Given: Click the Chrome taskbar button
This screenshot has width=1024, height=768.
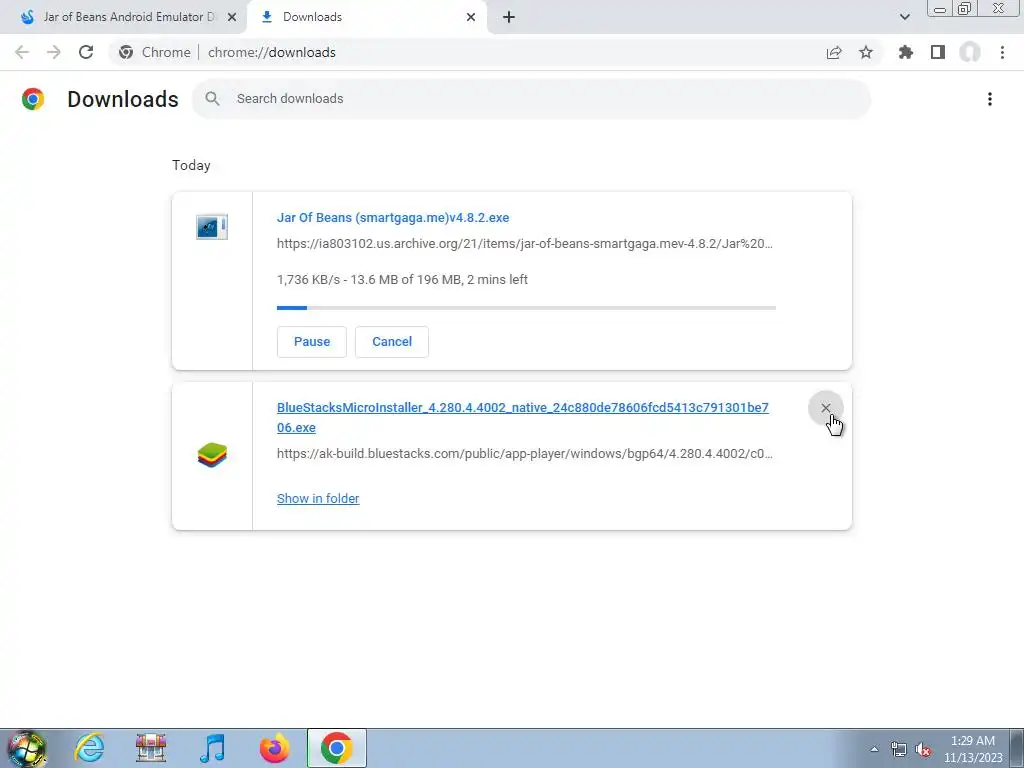Looking at the screenshot, I should [336, 748].
